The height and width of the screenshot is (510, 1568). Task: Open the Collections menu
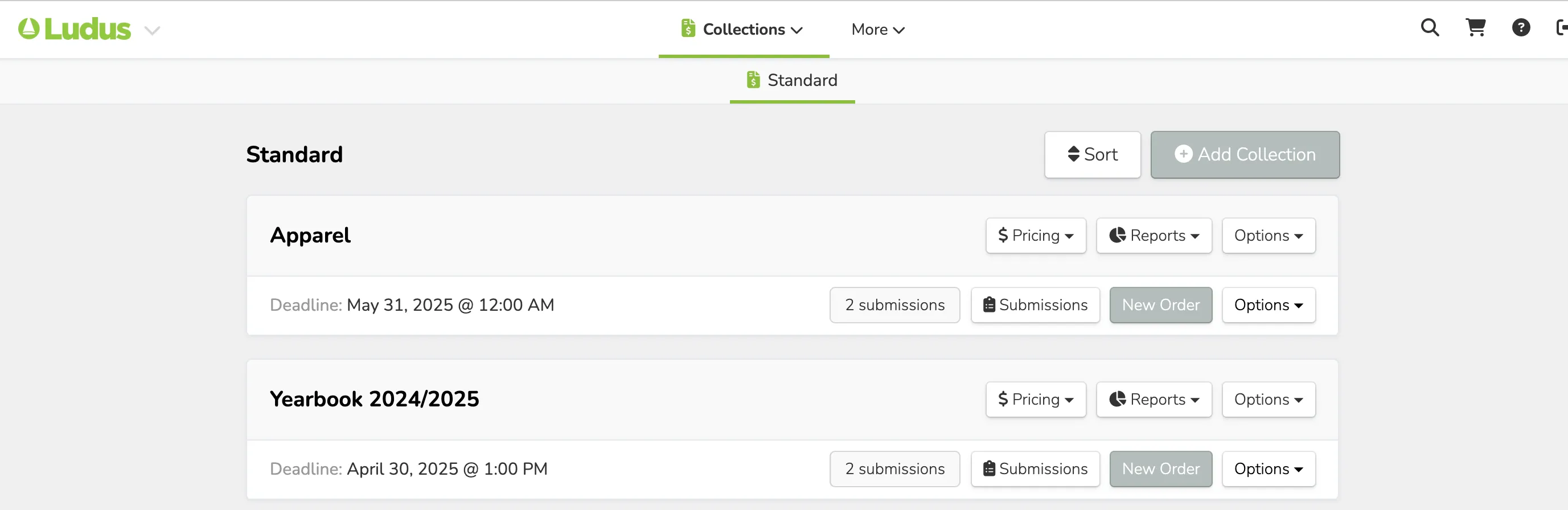coord(743,29)
